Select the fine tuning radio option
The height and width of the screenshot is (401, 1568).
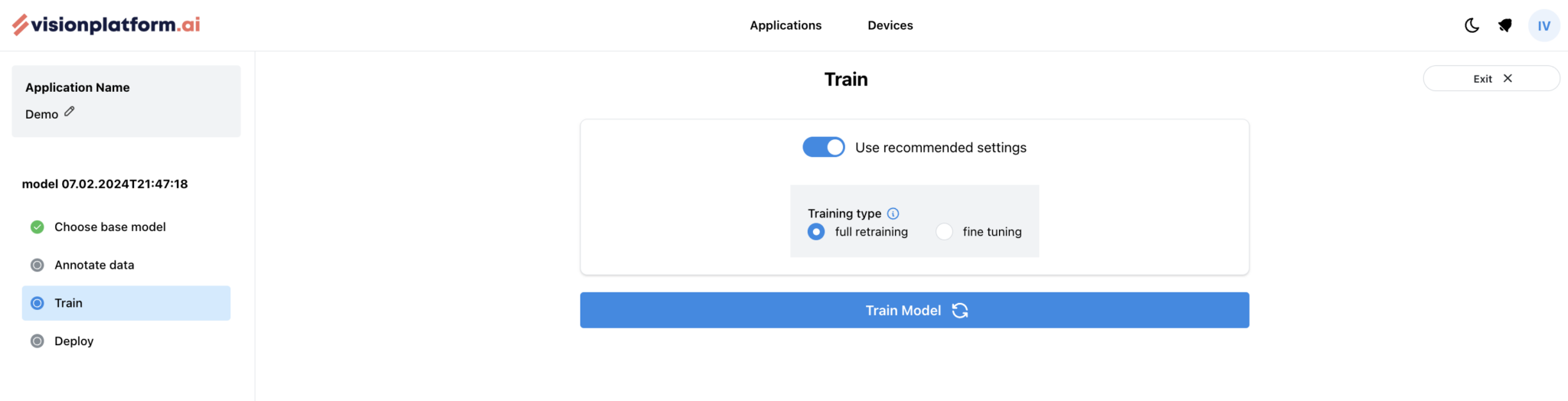[x=944, y=232]
